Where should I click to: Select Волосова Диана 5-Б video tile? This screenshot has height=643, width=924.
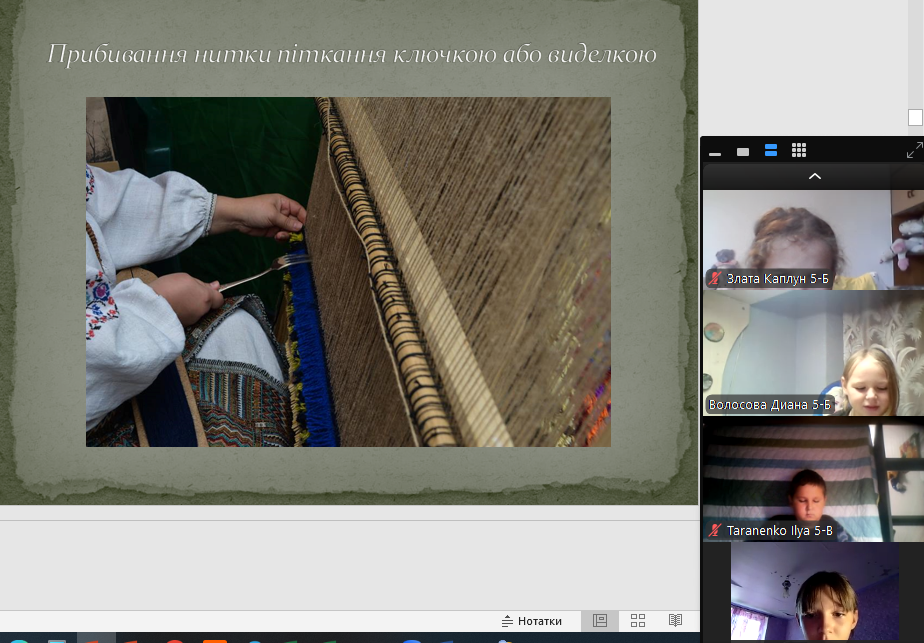[x=813, y=352]
